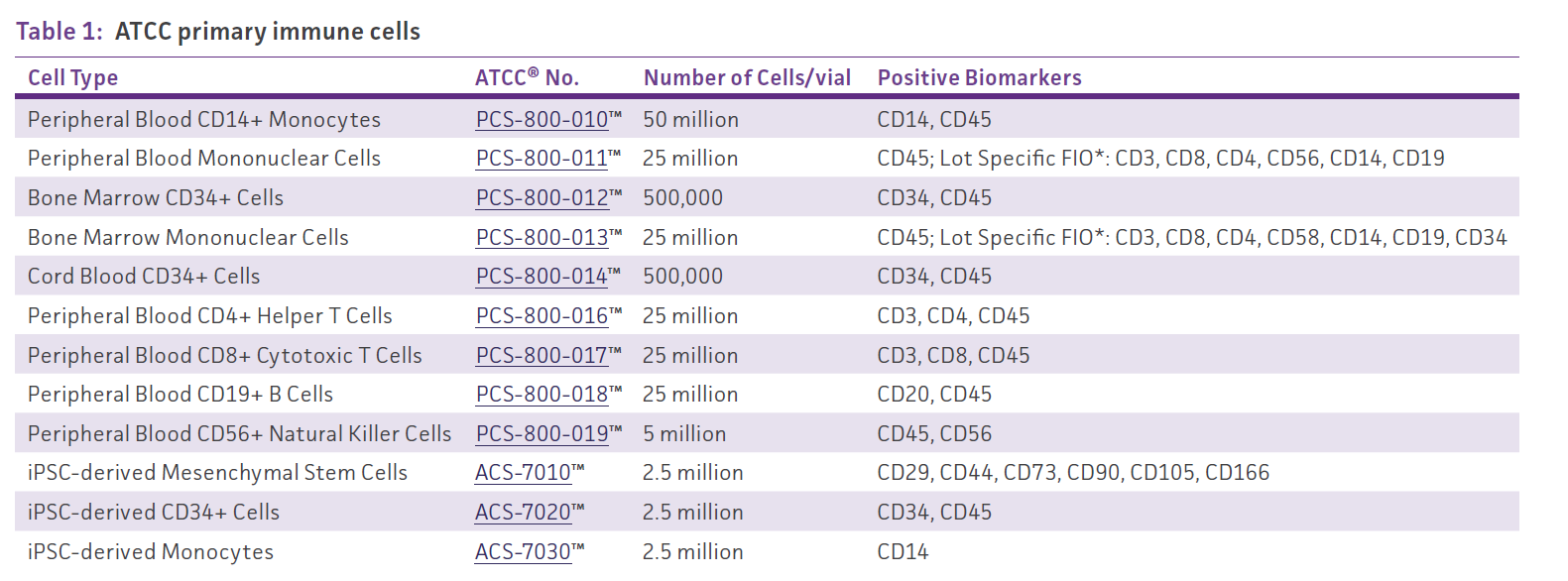Viewport: 1568px width, 581px height.
Task: Open the PCS-800-016 Helper T Cells link
Action: click(x=542, y=316)
